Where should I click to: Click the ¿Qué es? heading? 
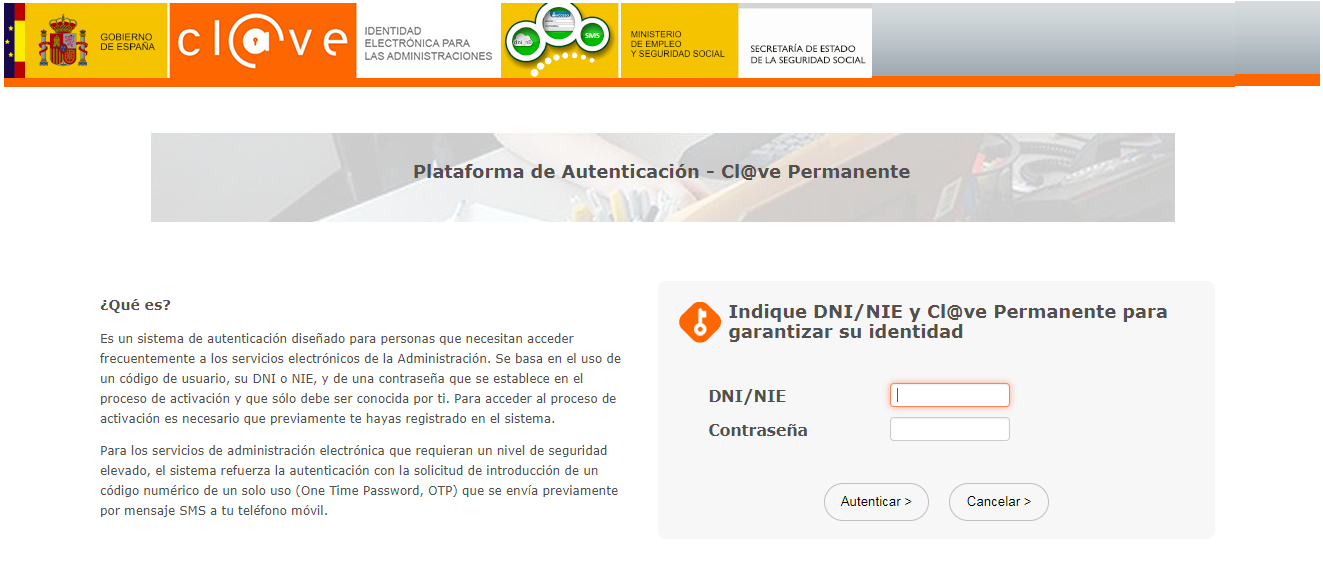[135, 305]
